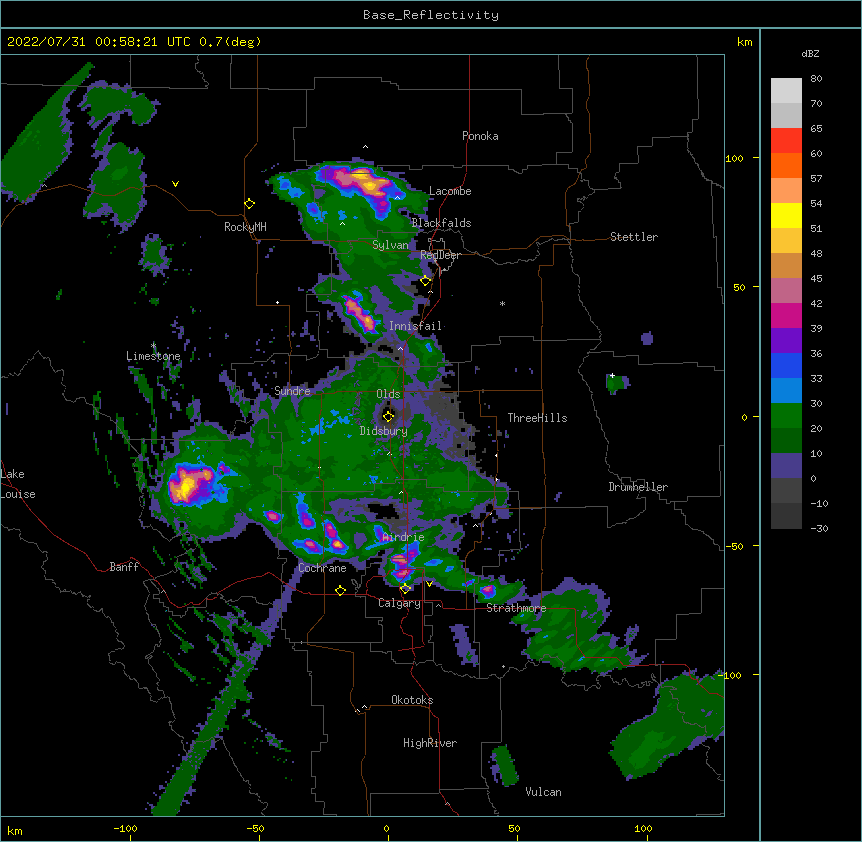Select the Cochrane label
The height and width of the screenshot is (842, 862).
pyautogui.click(x=322, y=568)
